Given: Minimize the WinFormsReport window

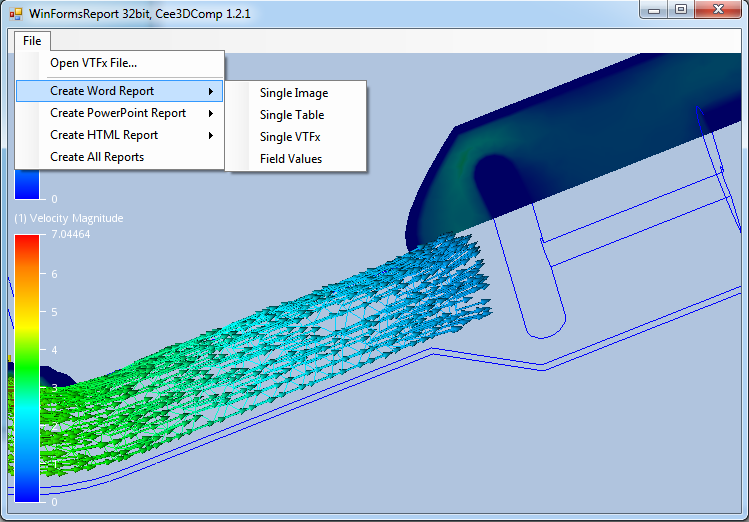Looking at the screenshot, I should [656, 10].
